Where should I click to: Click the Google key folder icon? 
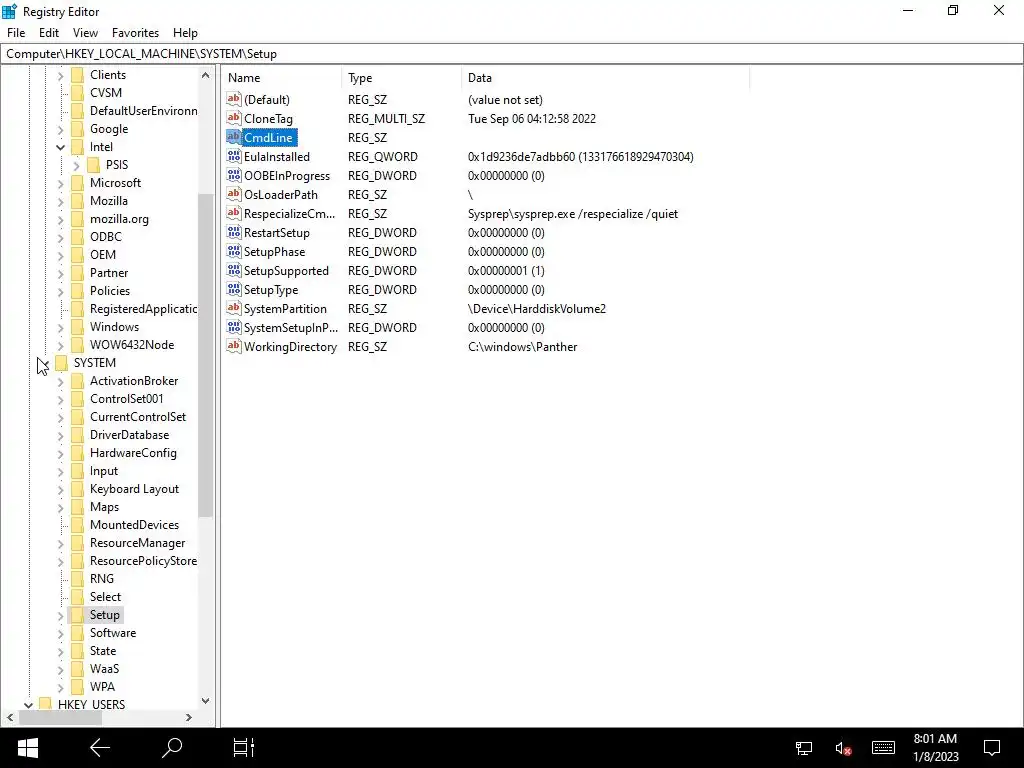click(77, 129)
